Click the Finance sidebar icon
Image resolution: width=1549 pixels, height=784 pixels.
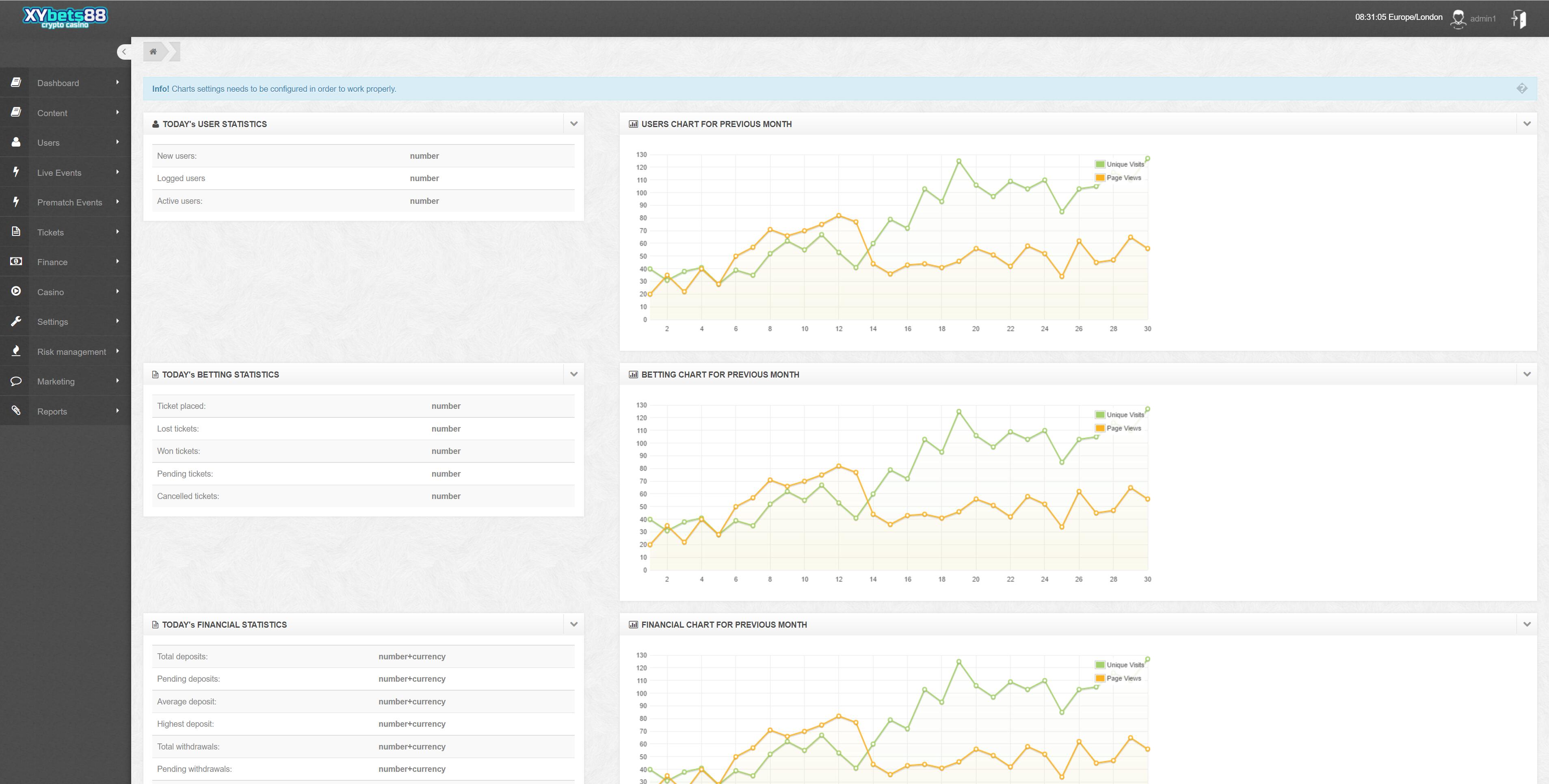pos(15,262)
